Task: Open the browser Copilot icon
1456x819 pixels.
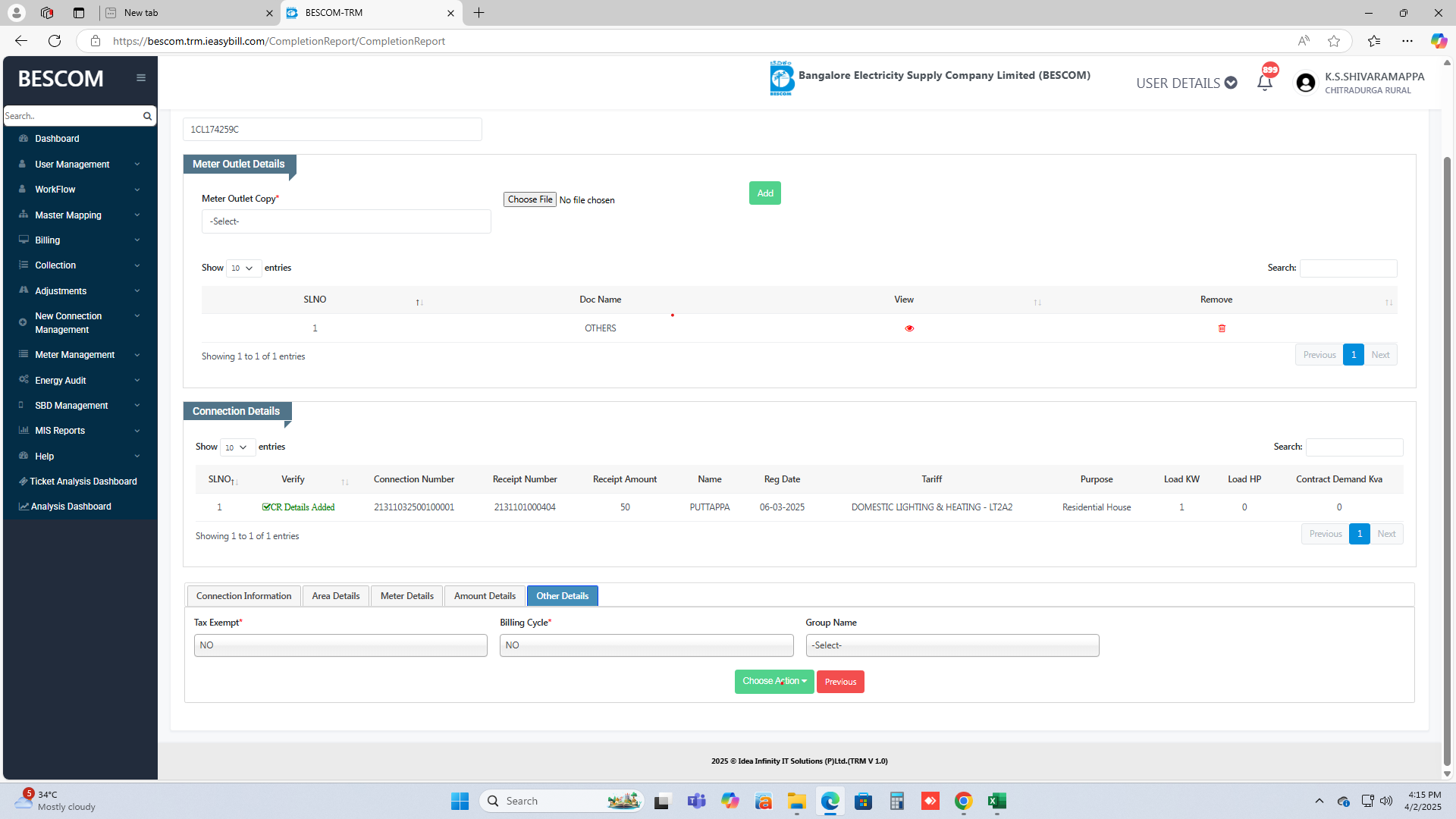Action: click(x=1438, y=41)
